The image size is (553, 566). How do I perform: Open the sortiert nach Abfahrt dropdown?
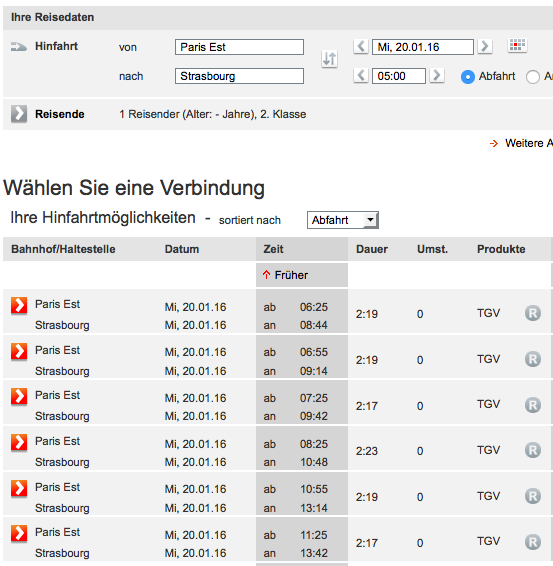(x=343, y=220)
